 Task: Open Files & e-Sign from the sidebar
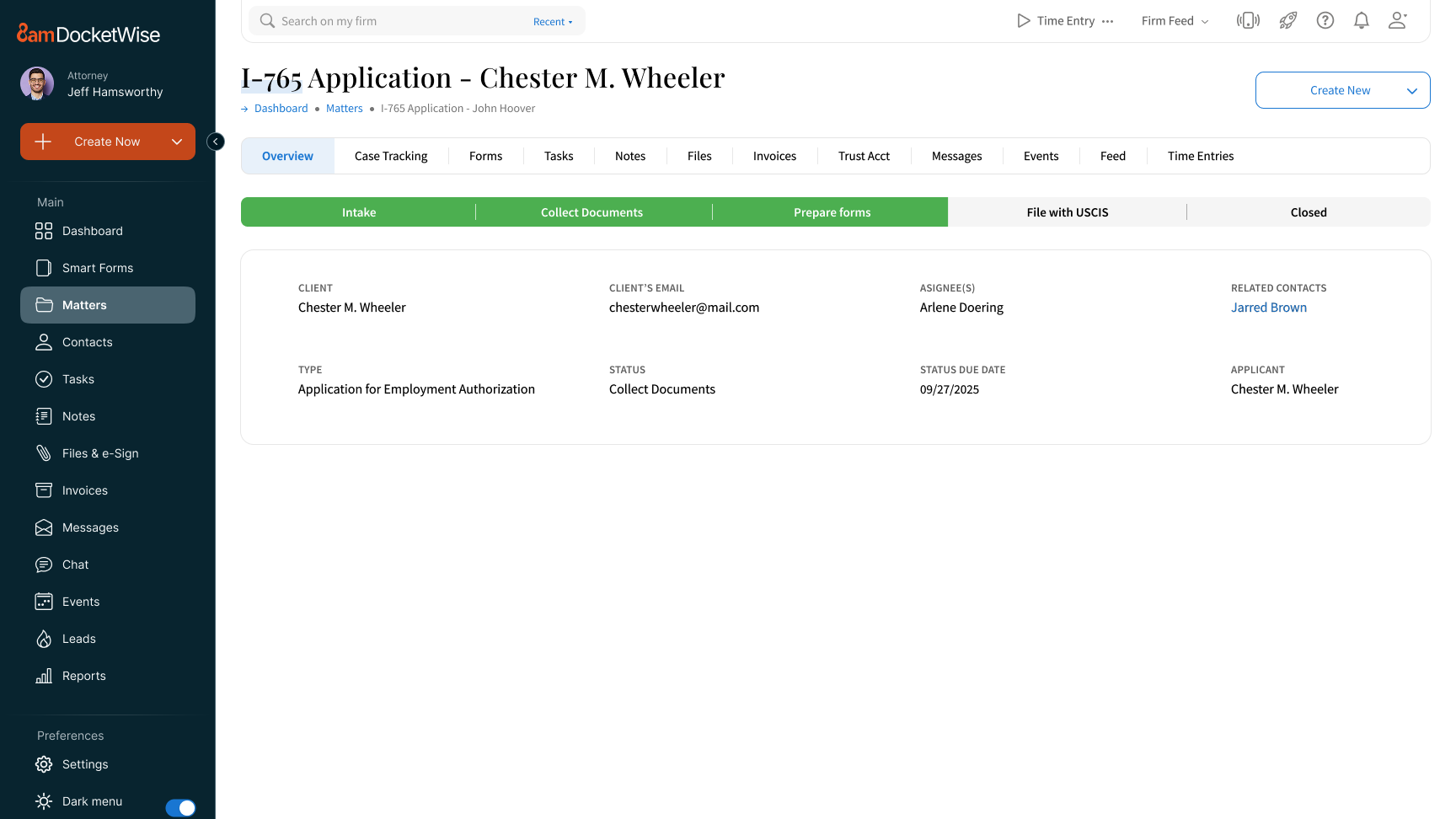pyautogui.click(x=99, y=452)
